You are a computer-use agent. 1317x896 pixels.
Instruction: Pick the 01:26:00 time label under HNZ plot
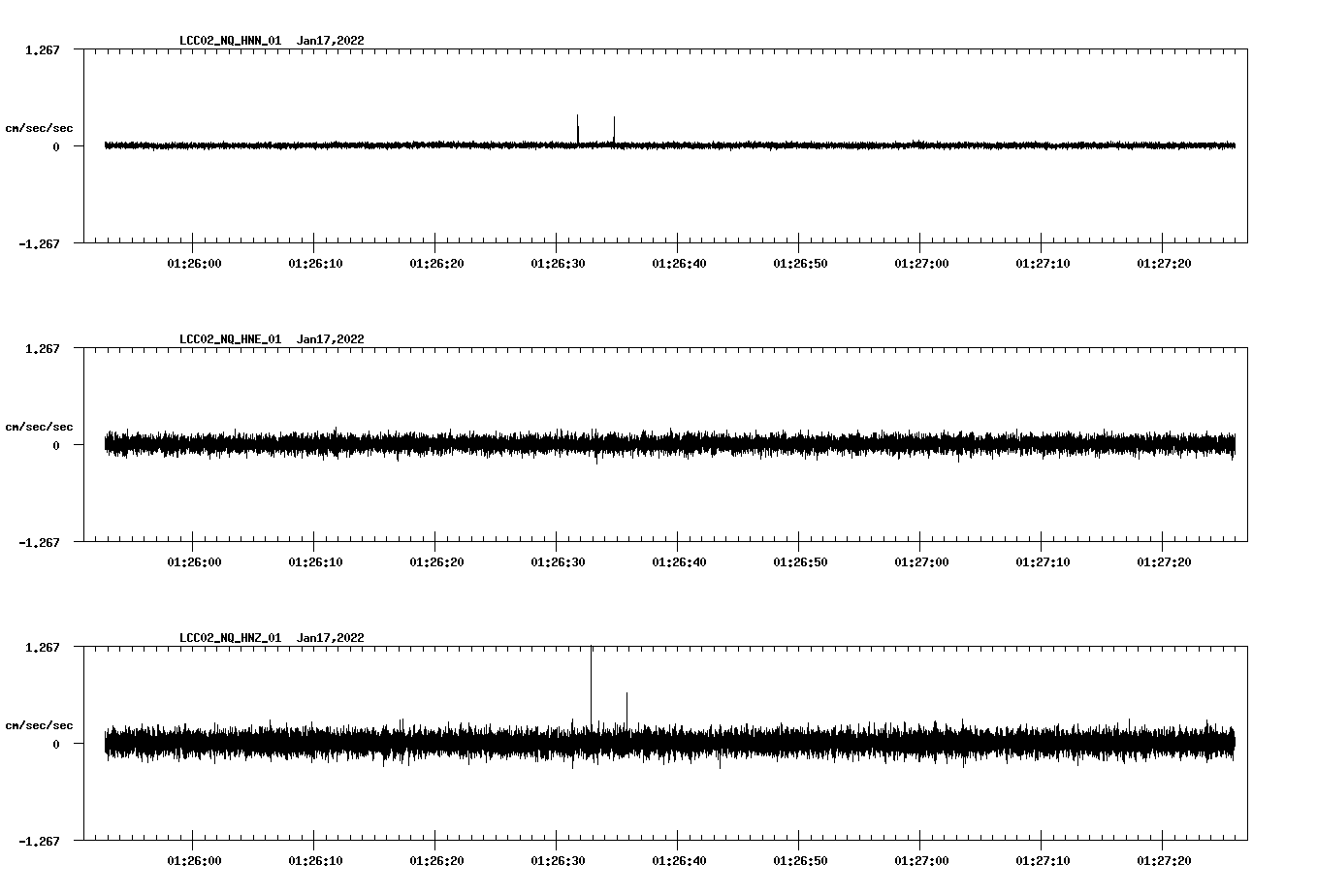pos(194,861)
